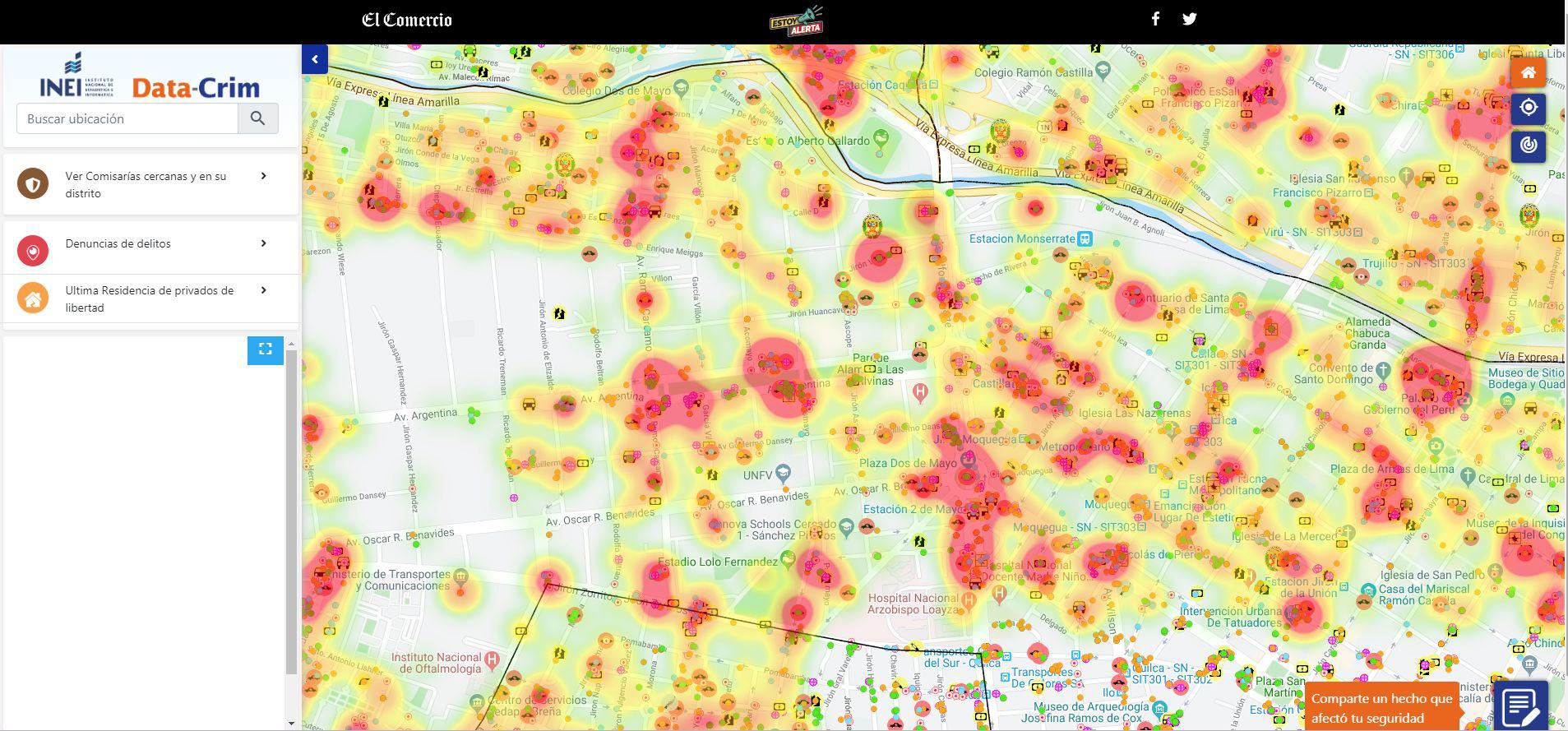Image resolution: width=1568 pixels, height=731 pixels.
Task: Click the El Comercio logo link
Action: tap(407, 20)
